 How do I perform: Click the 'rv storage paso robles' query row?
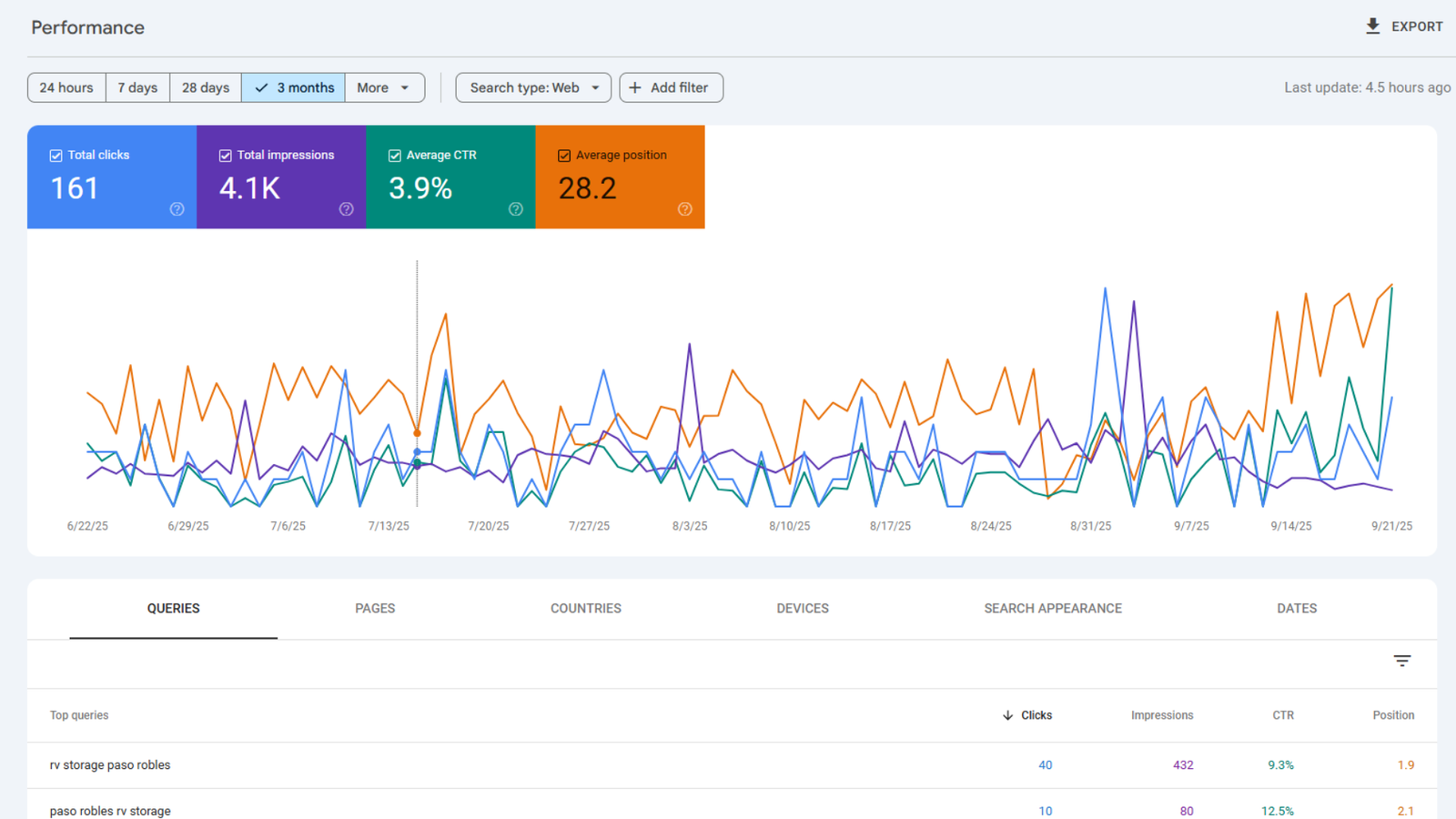pos(110,765)
